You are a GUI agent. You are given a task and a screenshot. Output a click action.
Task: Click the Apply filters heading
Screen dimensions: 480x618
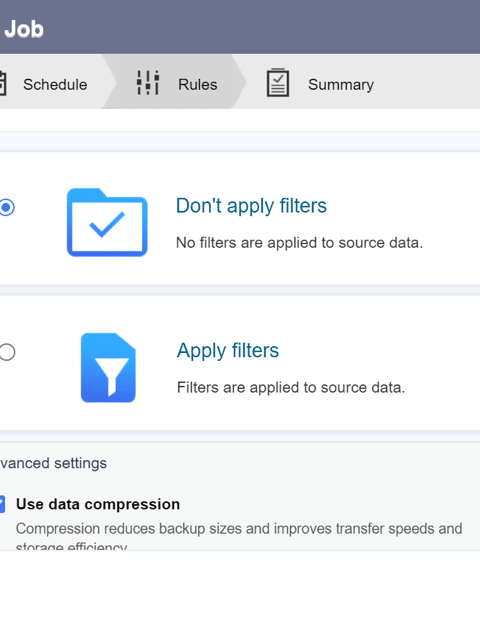(x=228, y=350)
